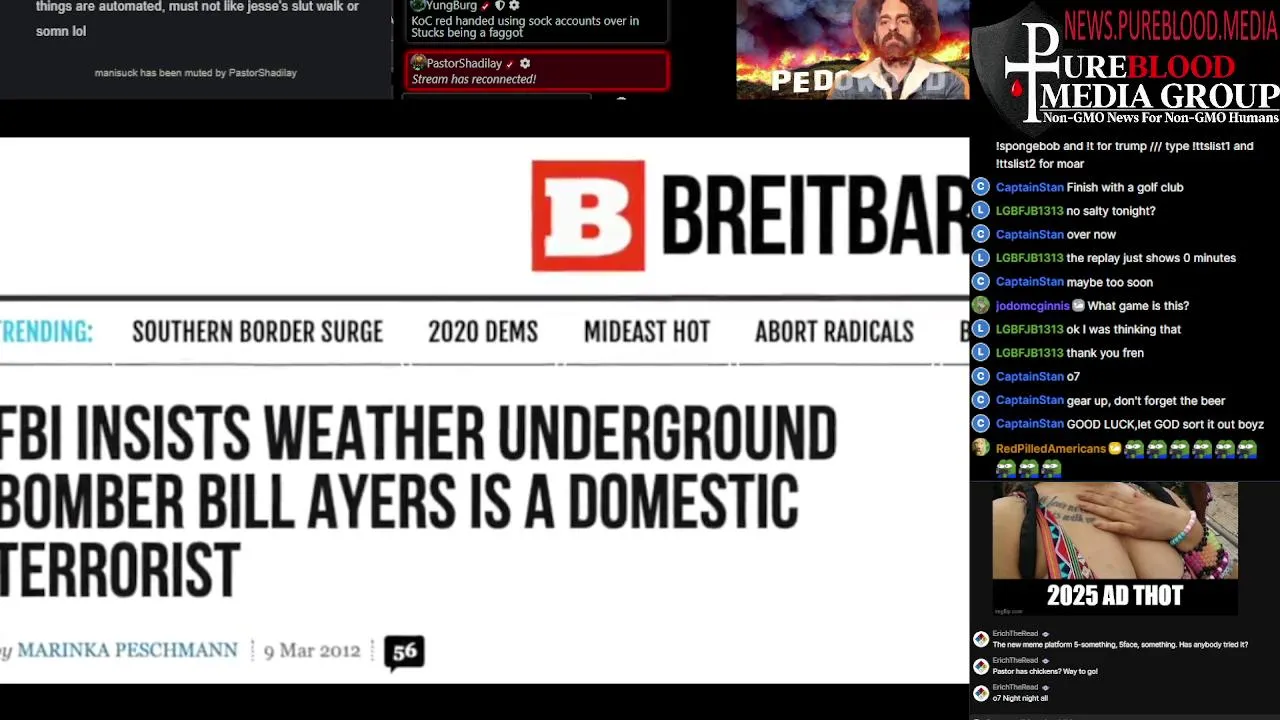Click the shield badge next to YungBurg
Viewport: 1280px width, 720px height.
[500, 5]
